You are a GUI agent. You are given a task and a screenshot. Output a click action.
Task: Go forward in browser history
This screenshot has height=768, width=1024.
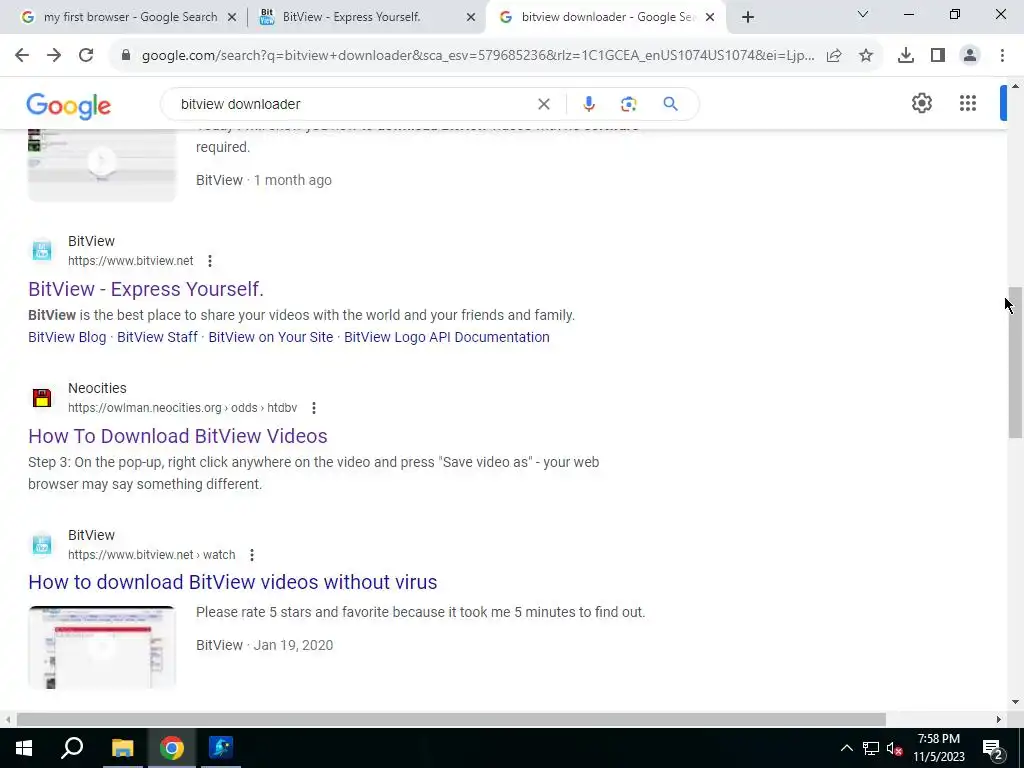pos(54,56)
